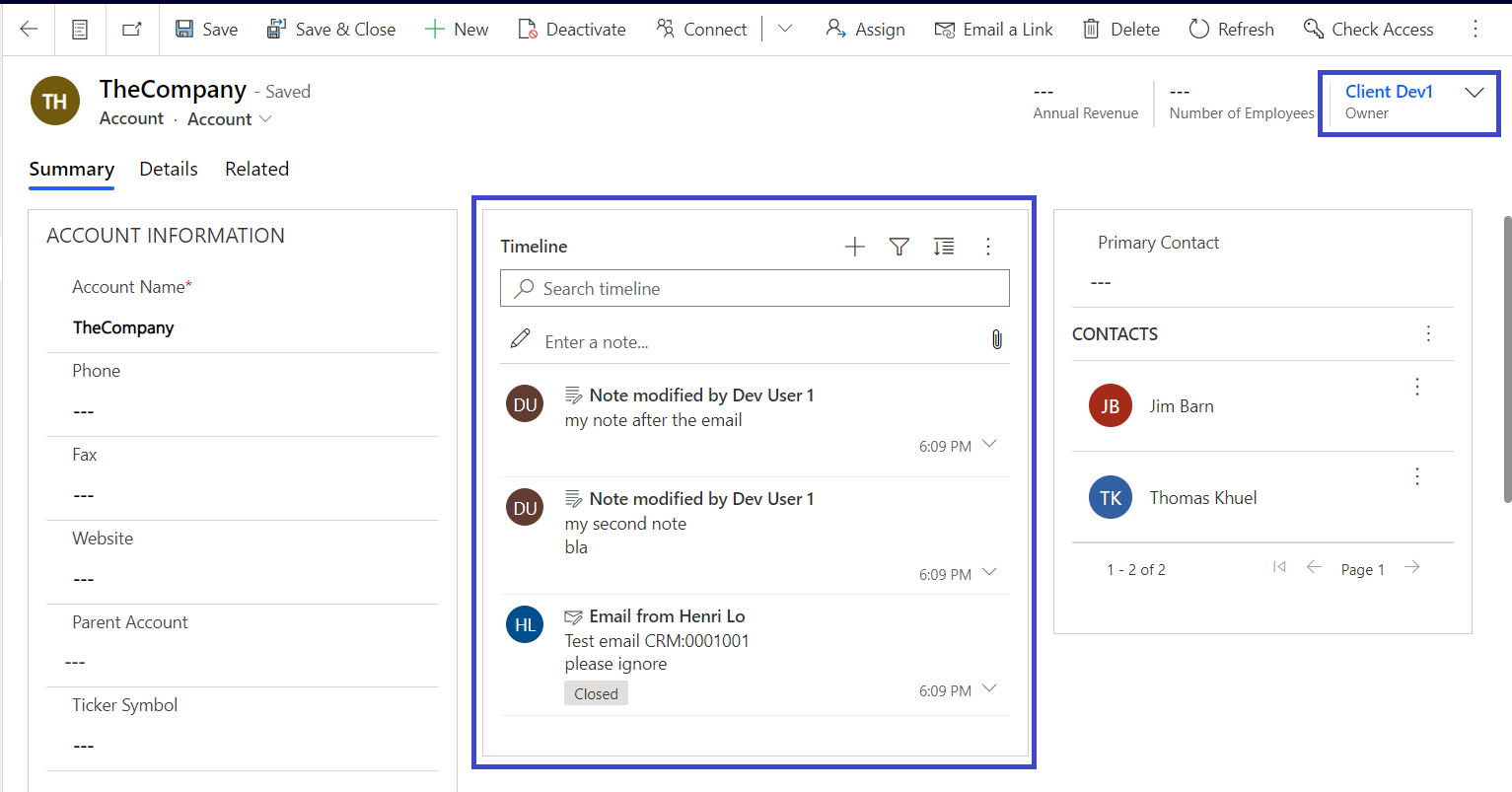Image resolution: width=1512 pixels, height=792 pixels.
Task: Expand the 'my second note' record
Action: [x=990, y=572]
